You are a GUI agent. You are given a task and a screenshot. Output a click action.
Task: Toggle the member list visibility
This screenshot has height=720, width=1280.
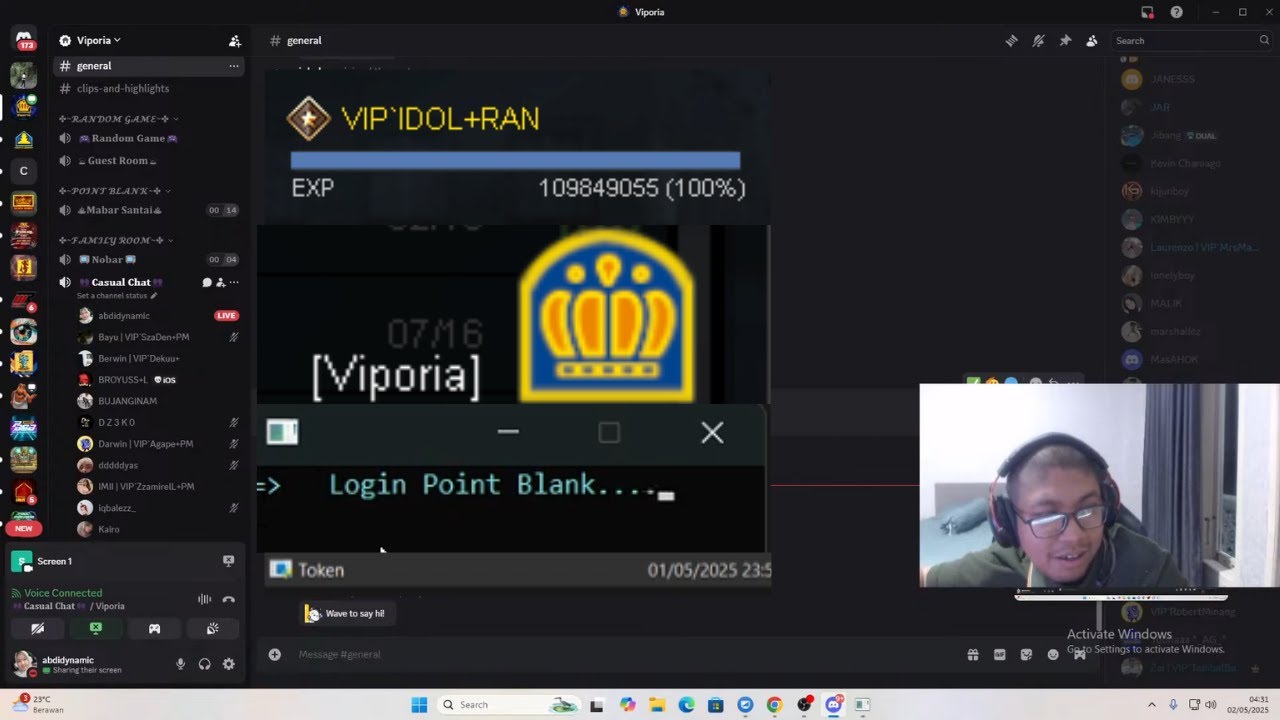tap(1091, 41)
